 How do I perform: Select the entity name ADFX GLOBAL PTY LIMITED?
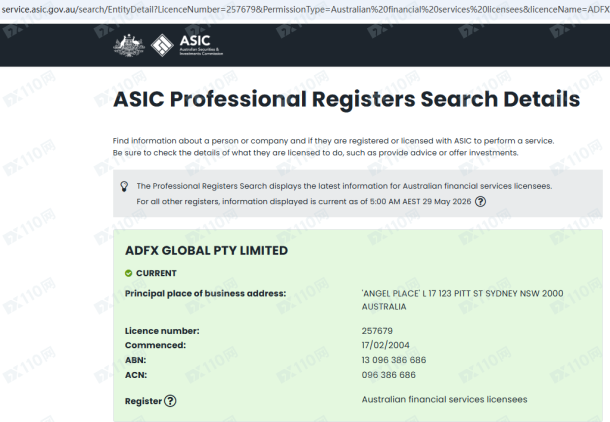coord(207,251)
